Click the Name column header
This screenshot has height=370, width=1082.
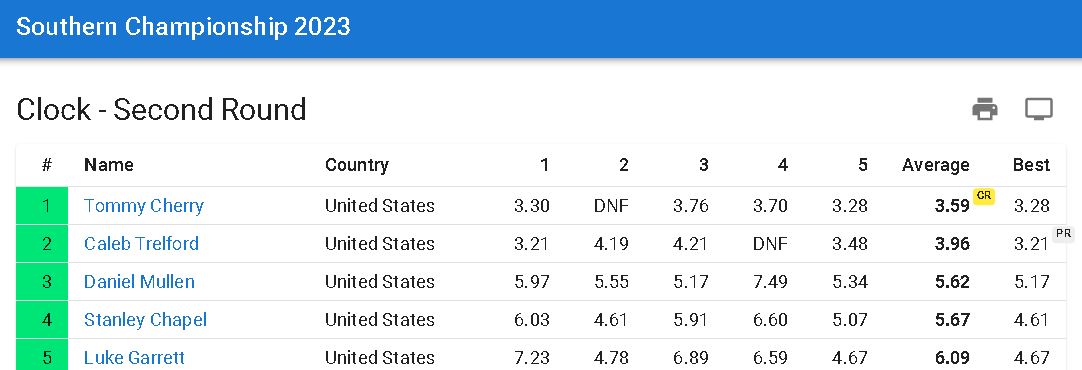point(108,165)
